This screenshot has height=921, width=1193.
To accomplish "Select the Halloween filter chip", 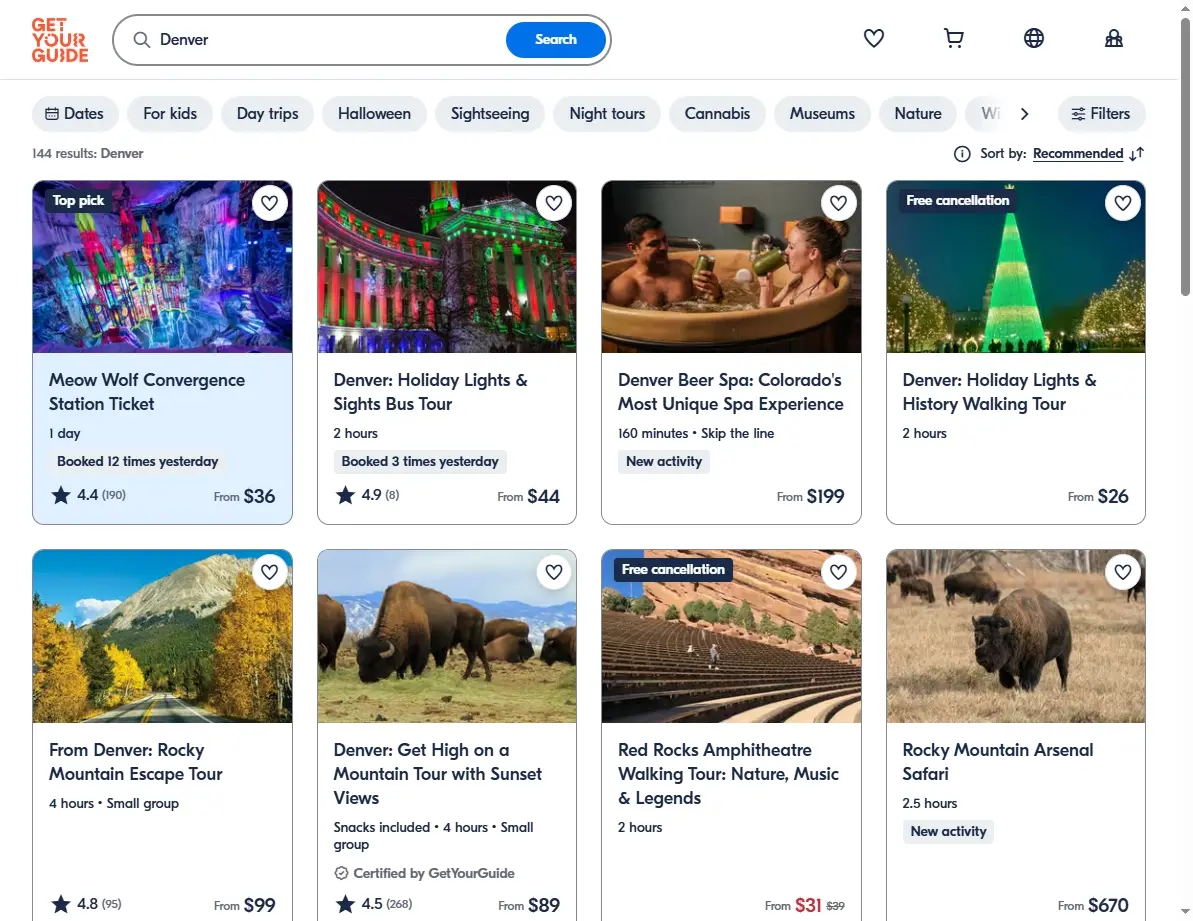I will point(374,114).
